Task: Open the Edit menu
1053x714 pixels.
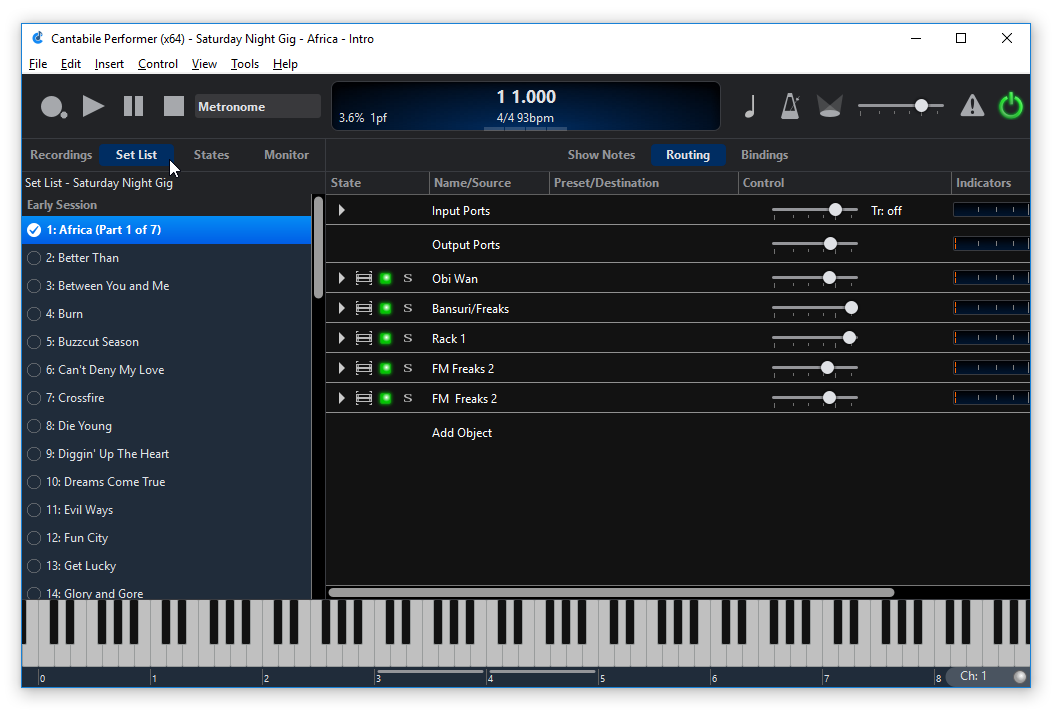Action: click(71, 64)
